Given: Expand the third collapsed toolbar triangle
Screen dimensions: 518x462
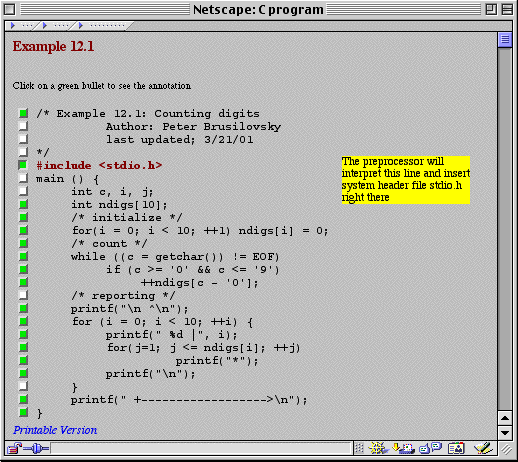Looking at the screenshot, I should [80, 25].
